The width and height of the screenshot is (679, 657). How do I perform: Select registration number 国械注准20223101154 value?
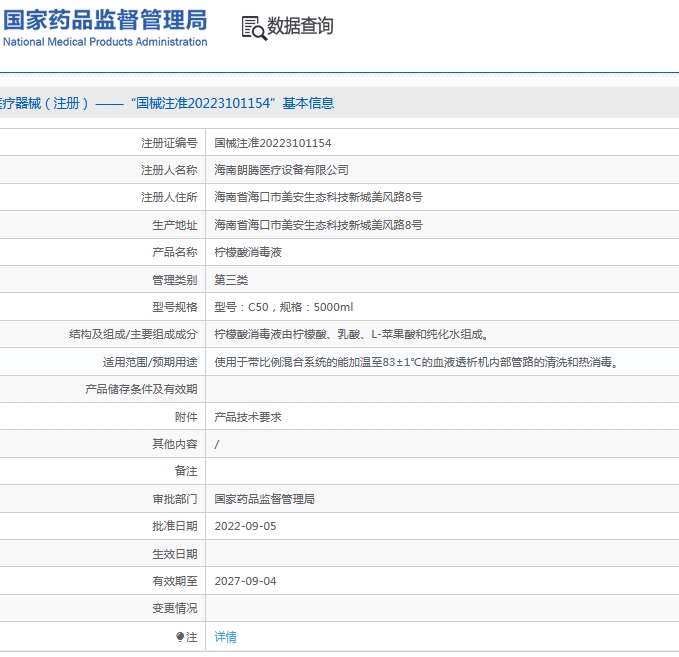coord(273,143)
